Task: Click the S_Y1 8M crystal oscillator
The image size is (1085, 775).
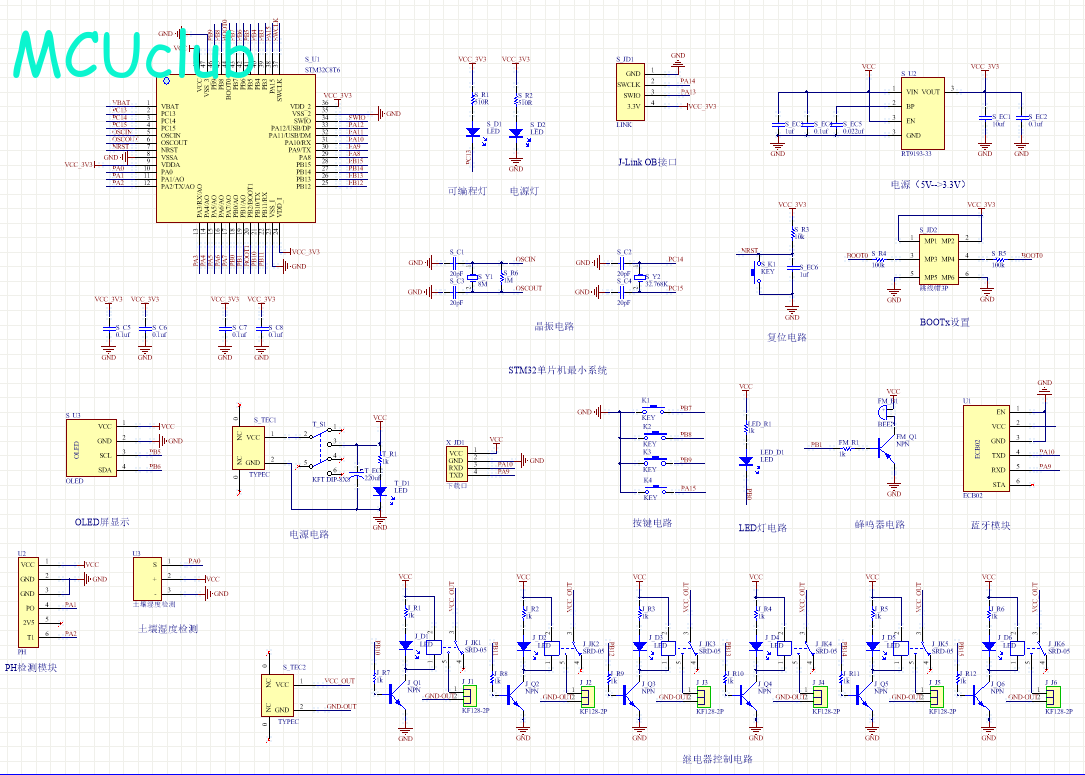Action: [473, 277]
